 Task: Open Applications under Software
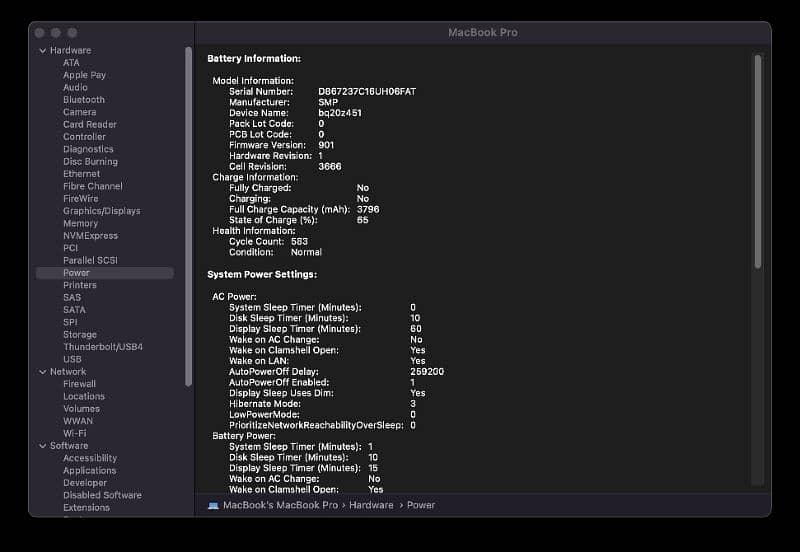click(89, 470)
